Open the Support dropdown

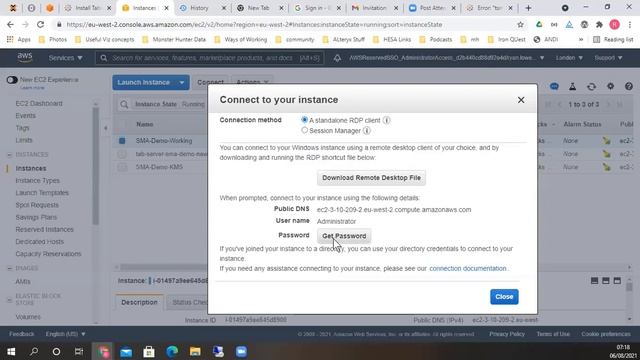(608, 58)
